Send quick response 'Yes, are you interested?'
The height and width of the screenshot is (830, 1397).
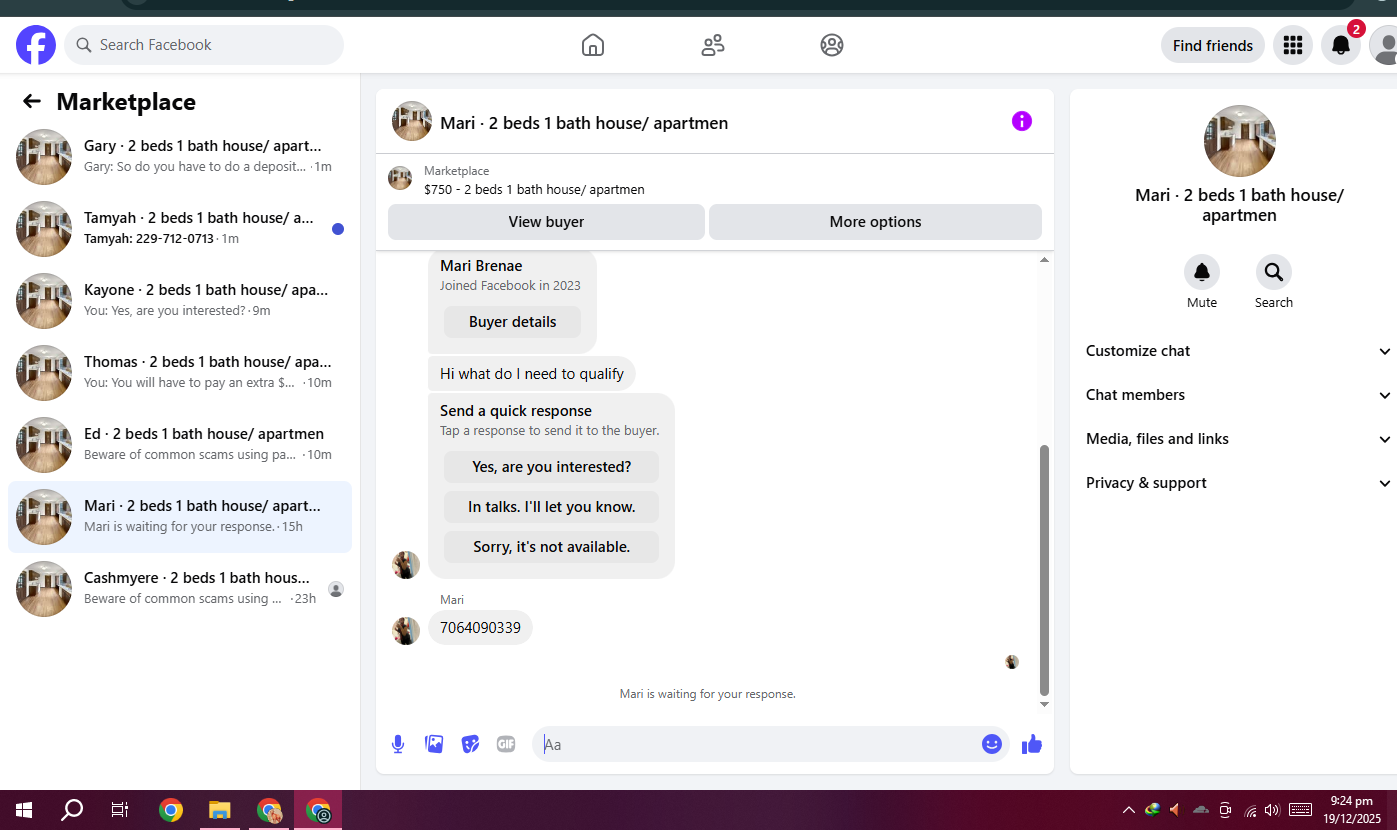[551, 467]
